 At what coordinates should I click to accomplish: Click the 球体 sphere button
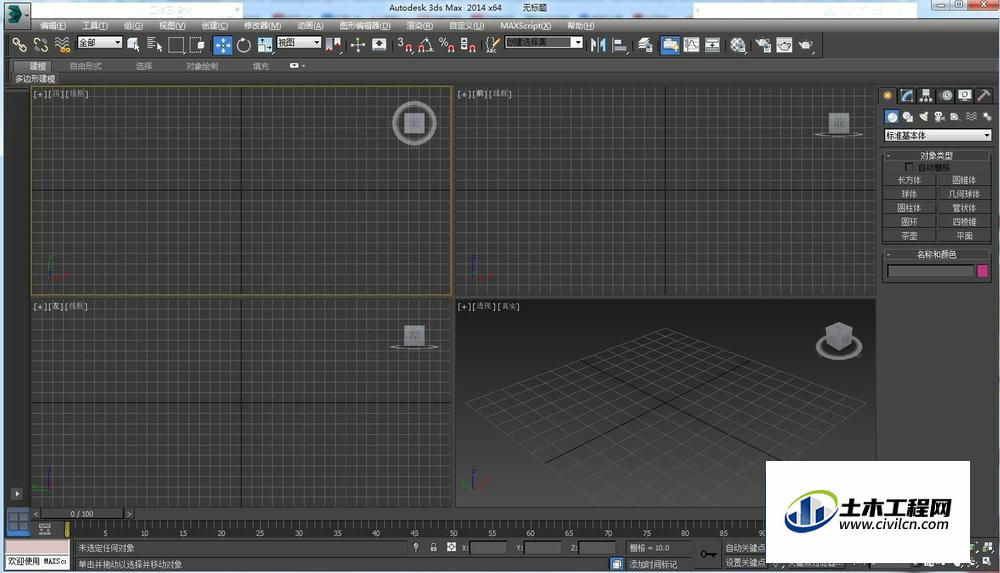(909, 194)
